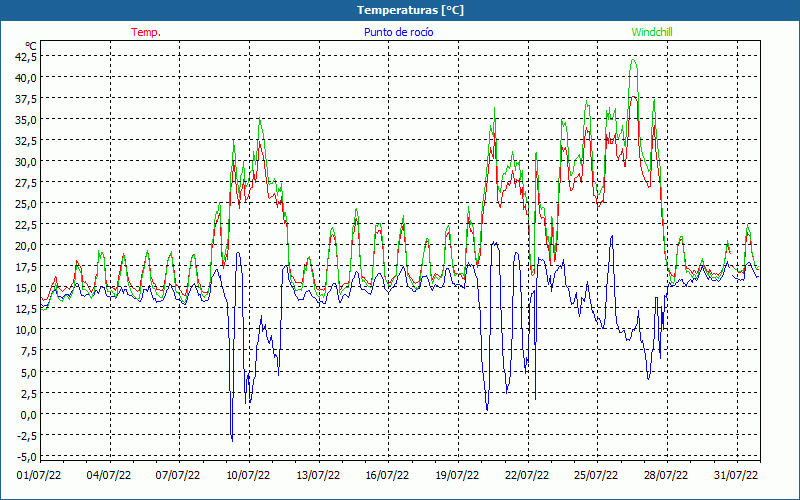The height and width of the screenshot is (500, 800).
Task: Click the 20,0 y-axis value
Action: click(26, 245)
